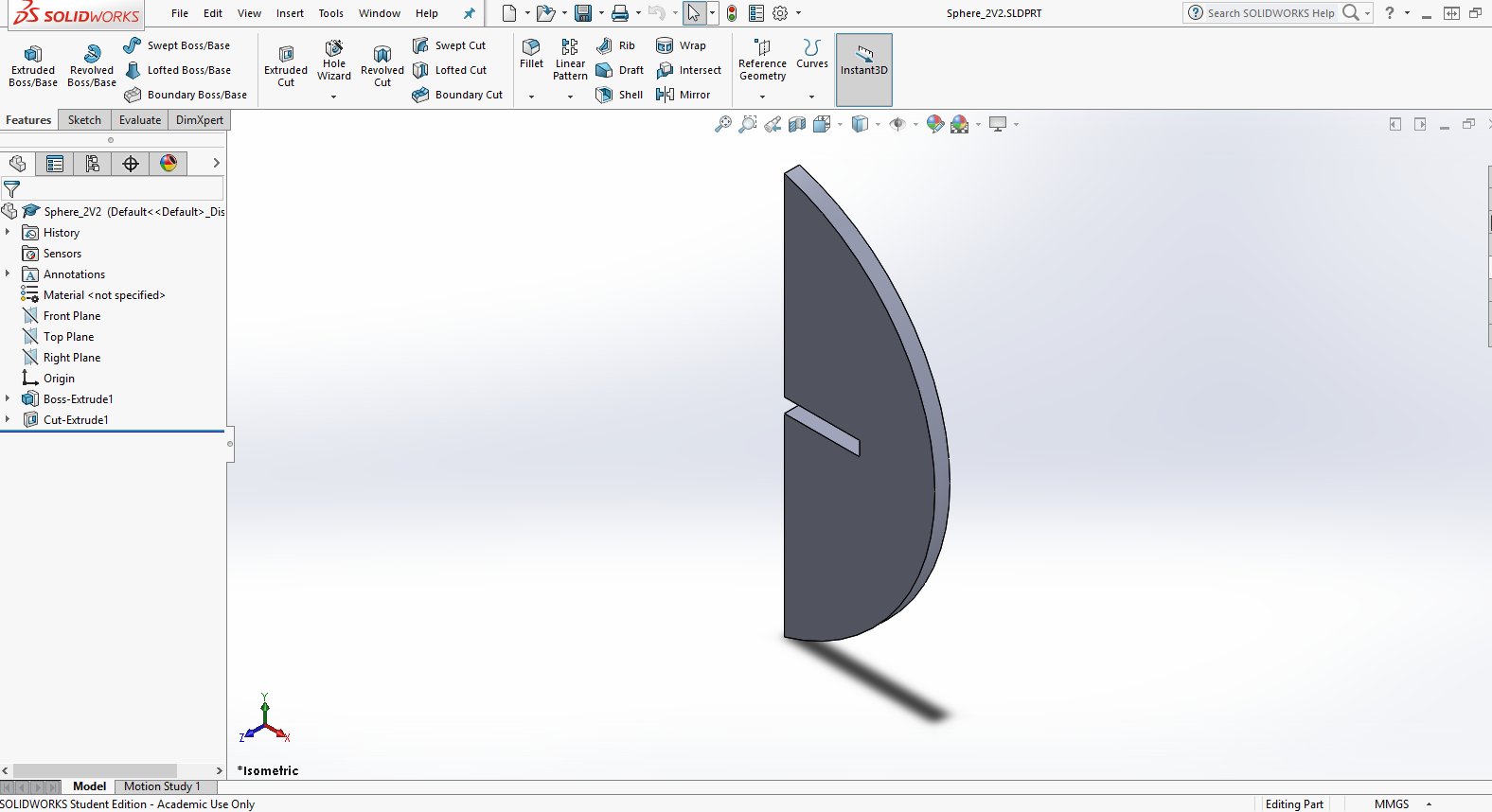This screenshot has height=812, width=1492.
Task: Open the Reference Geometry tool
Action: tap(762, 60)
